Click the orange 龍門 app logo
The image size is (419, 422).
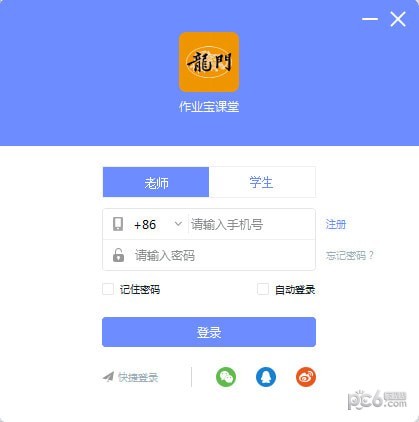tap(209, 62)
